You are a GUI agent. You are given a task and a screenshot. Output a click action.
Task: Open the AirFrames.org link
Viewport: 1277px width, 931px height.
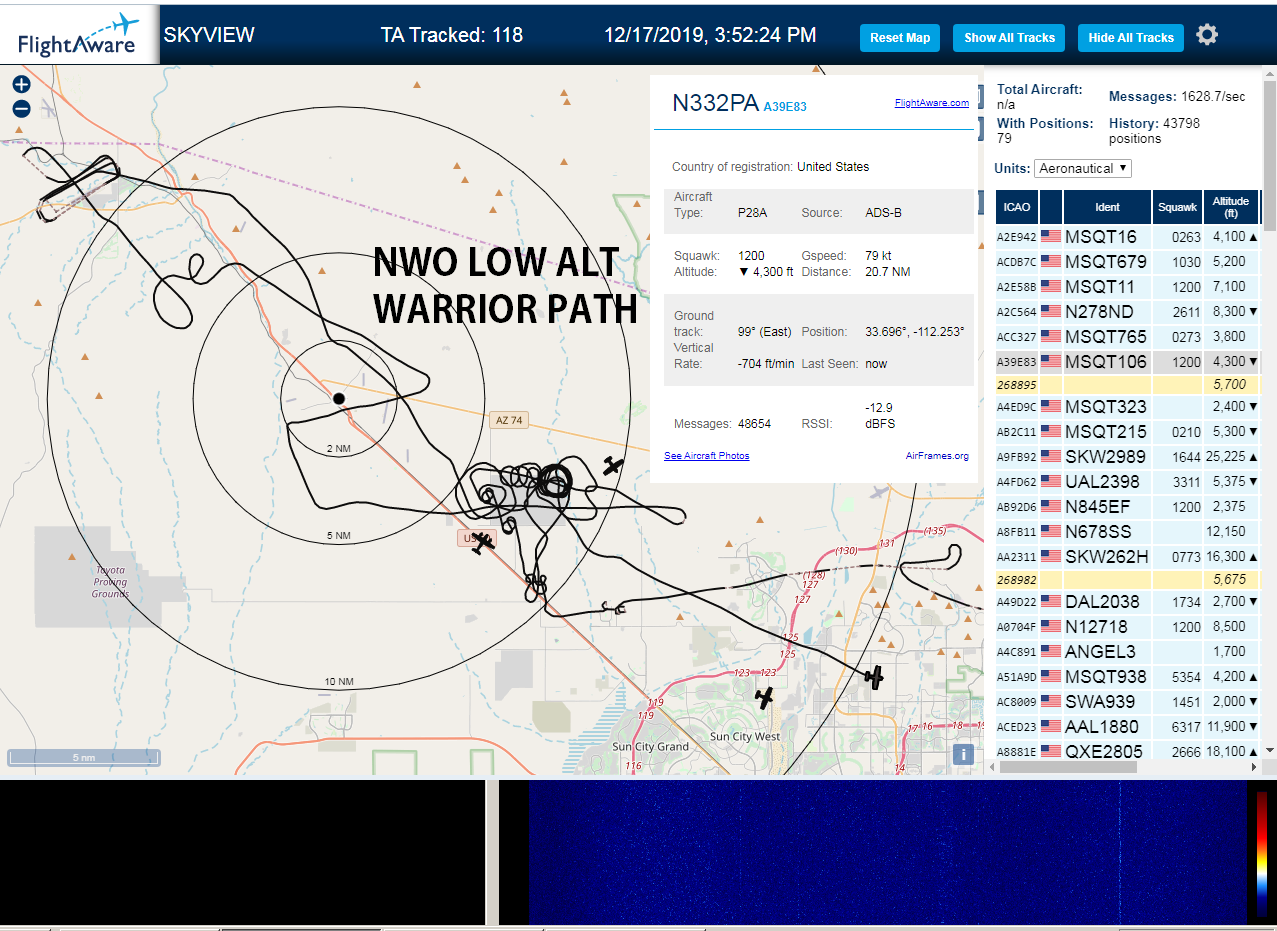(937, 456)
